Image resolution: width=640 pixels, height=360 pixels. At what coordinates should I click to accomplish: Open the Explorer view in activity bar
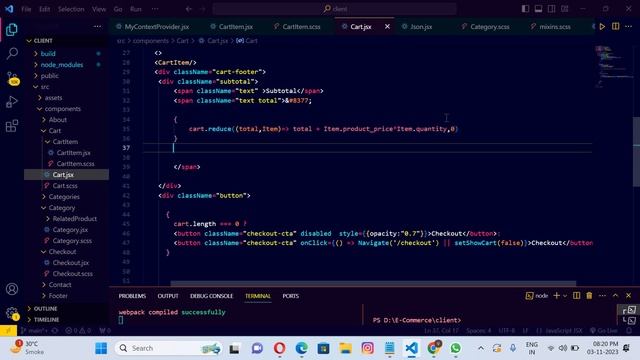click(x=12, y=29)
